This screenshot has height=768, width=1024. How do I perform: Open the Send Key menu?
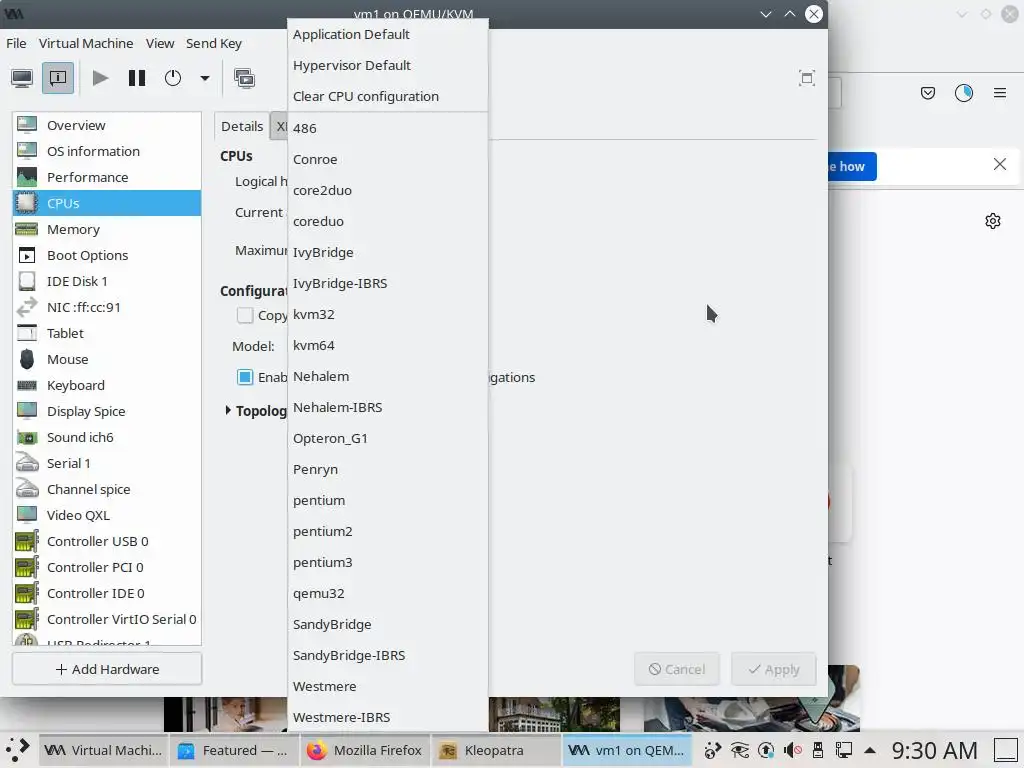214,43
